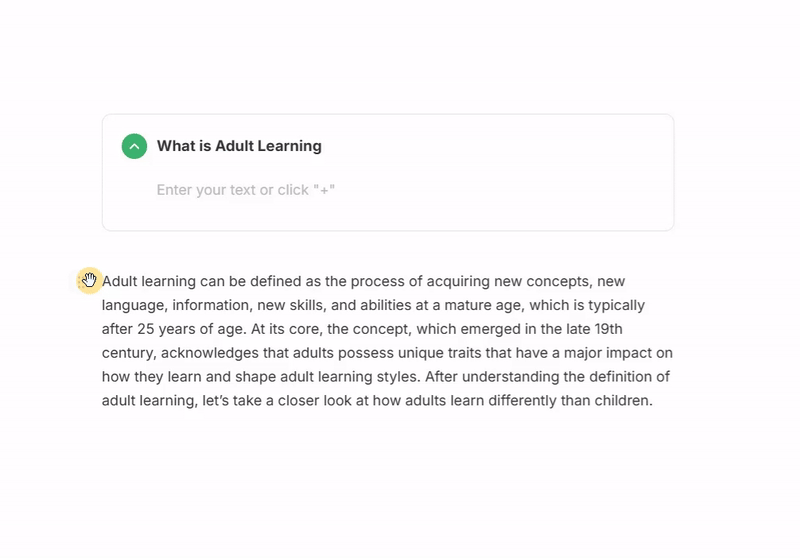
Task: Click the word "children" ending the paragraph
Action: pyautogui.click(x=621, y=401)
